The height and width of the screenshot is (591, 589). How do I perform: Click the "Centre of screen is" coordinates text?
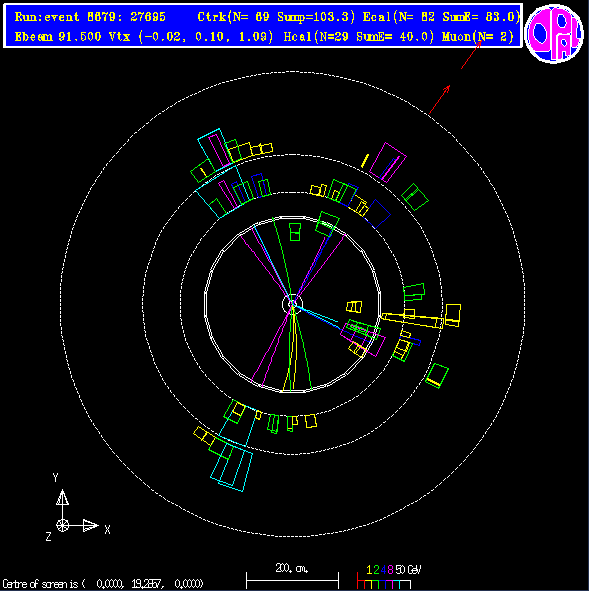pos(103,584)
